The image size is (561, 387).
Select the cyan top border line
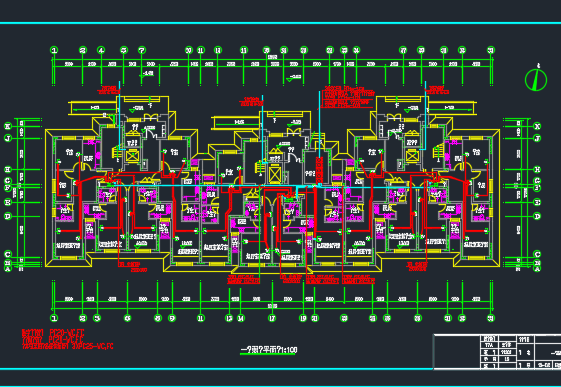[x=280, y=23]
